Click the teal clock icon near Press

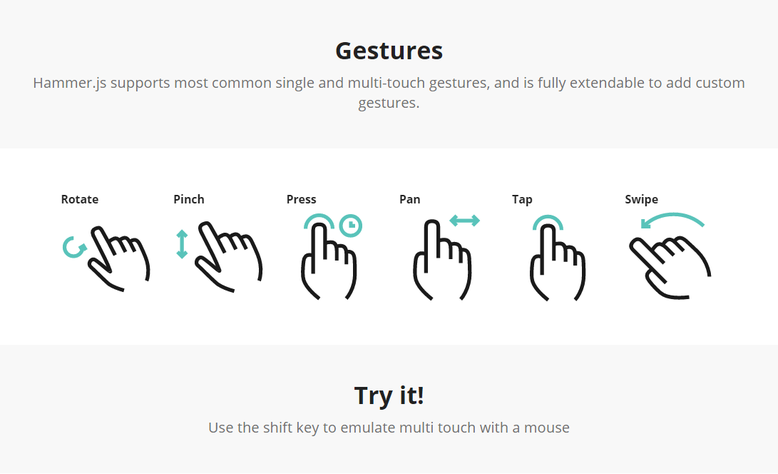(351, 226)
